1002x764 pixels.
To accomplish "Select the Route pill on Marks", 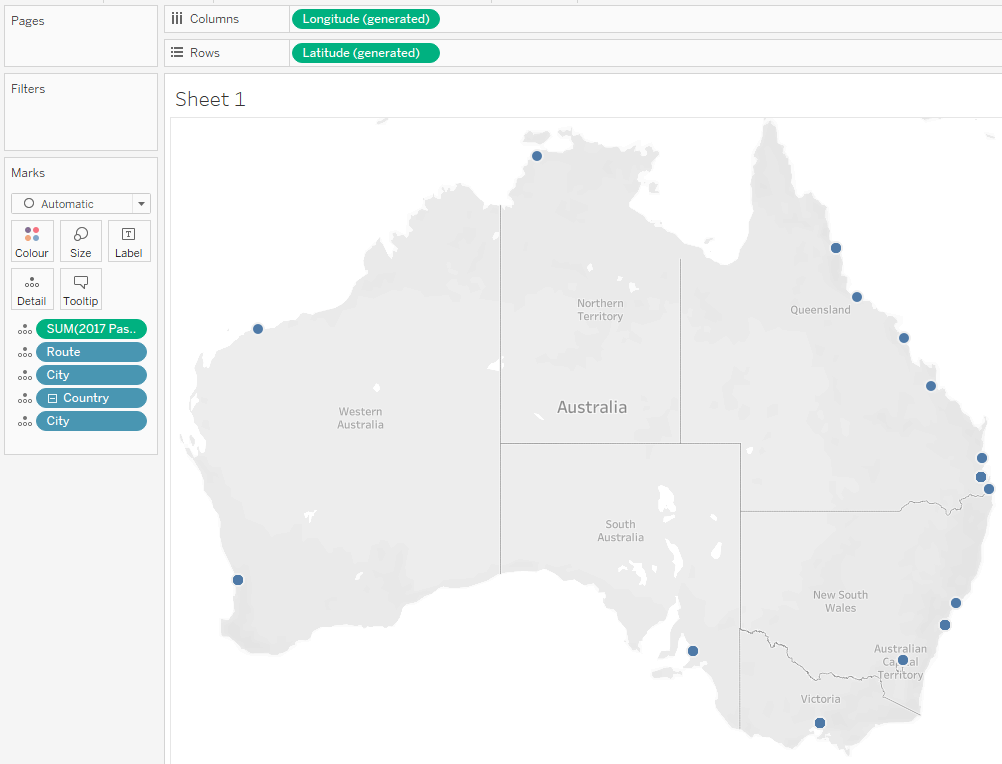I will pos(91,351).
